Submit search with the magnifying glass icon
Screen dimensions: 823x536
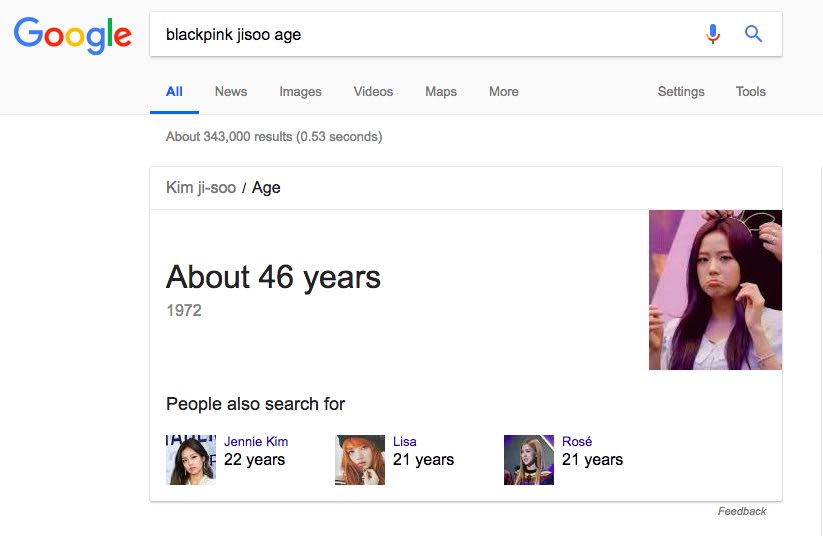pyautogui.click(x=753, y=34)
